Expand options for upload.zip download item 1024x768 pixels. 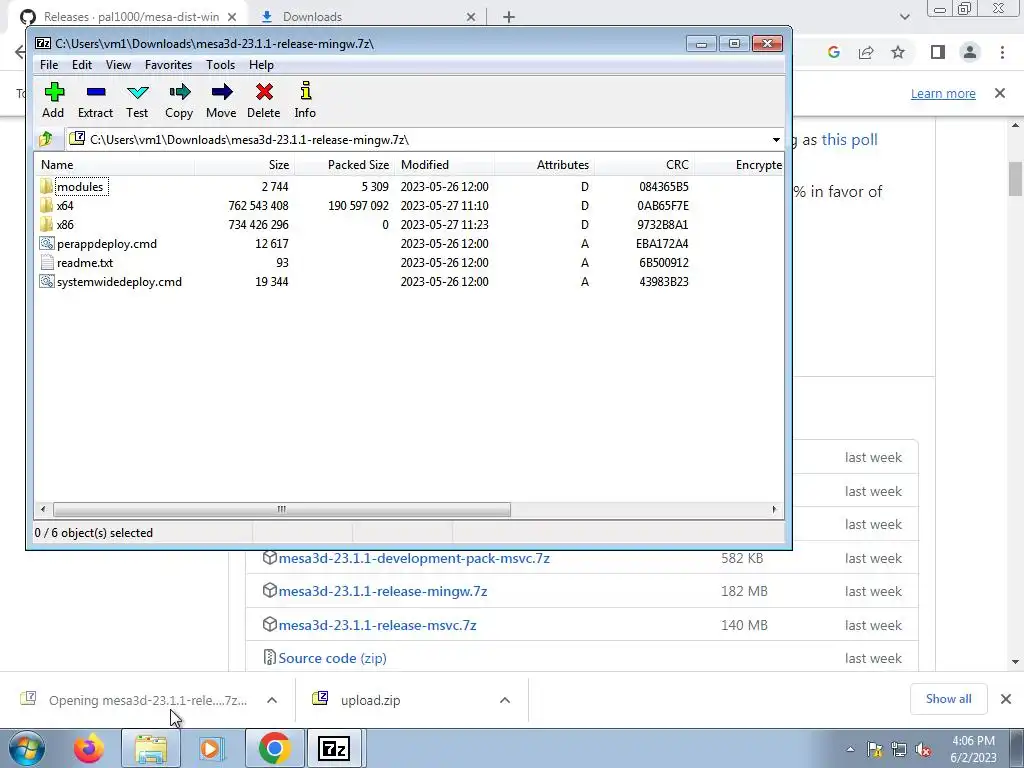(505, 700)
